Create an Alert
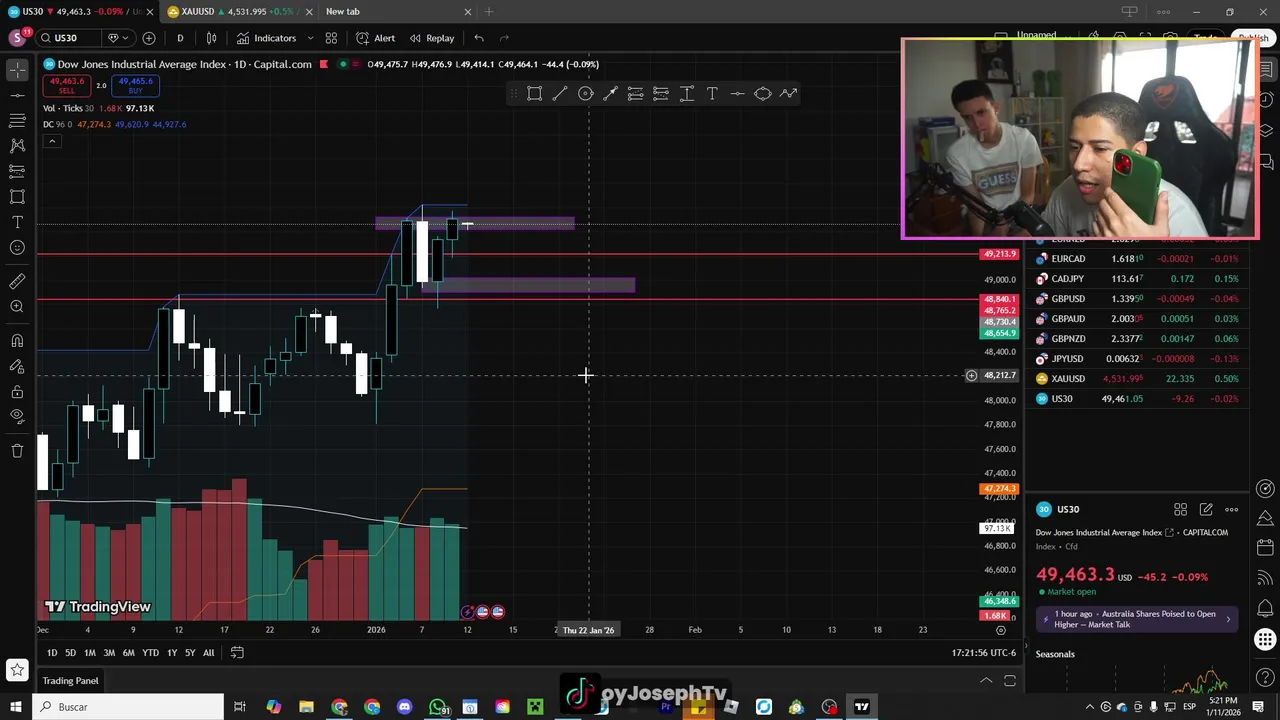Viewport: 1280px width, 720px height. [375, 38]
